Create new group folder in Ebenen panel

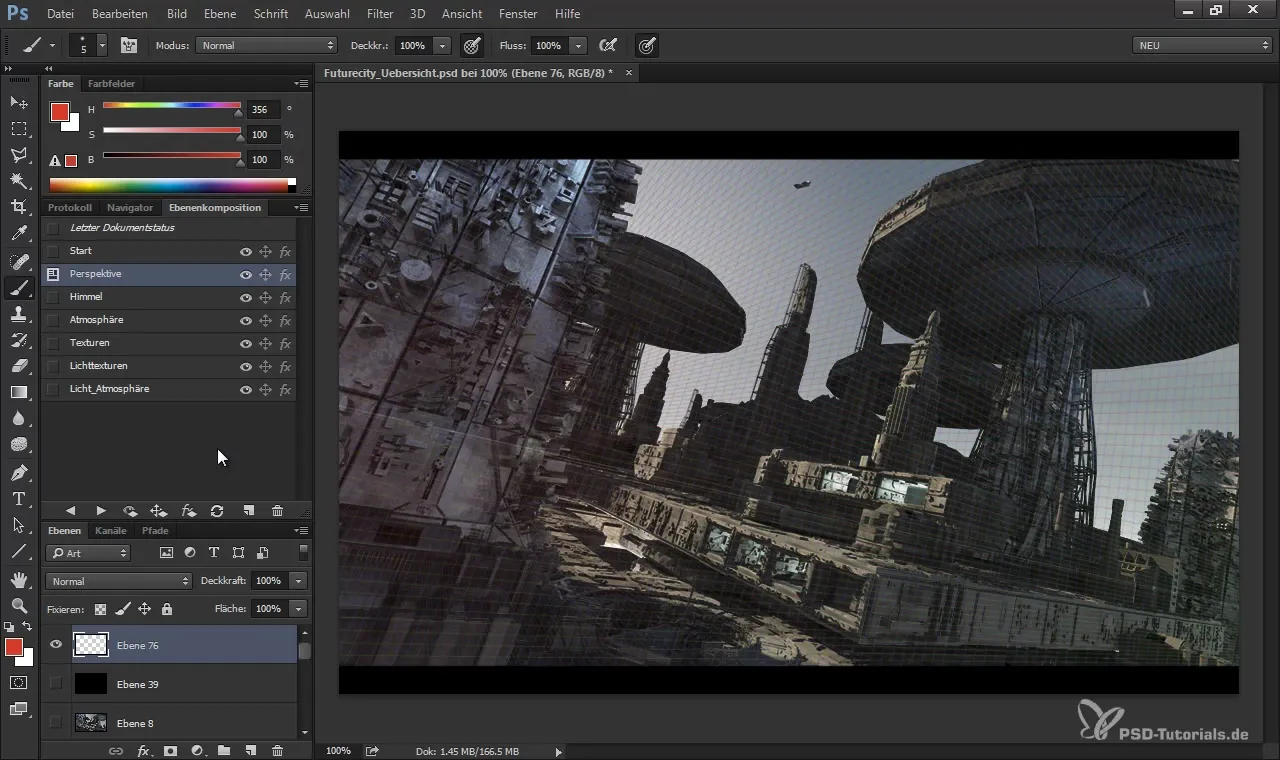coord(224,750)
